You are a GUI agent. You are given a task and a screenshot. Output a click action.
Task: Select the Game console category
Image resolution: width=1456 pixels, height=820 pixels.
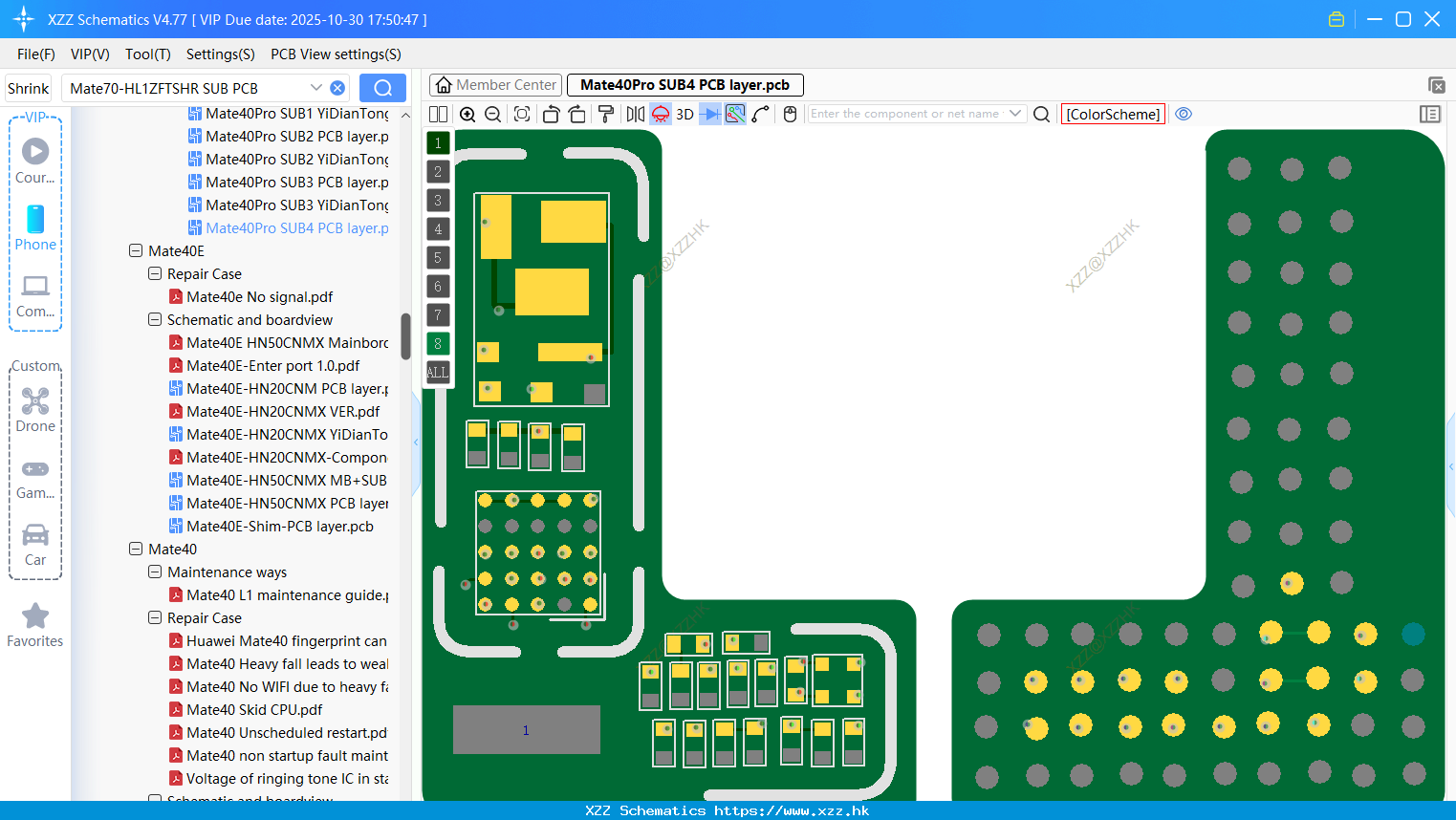[x=35, y=479]
